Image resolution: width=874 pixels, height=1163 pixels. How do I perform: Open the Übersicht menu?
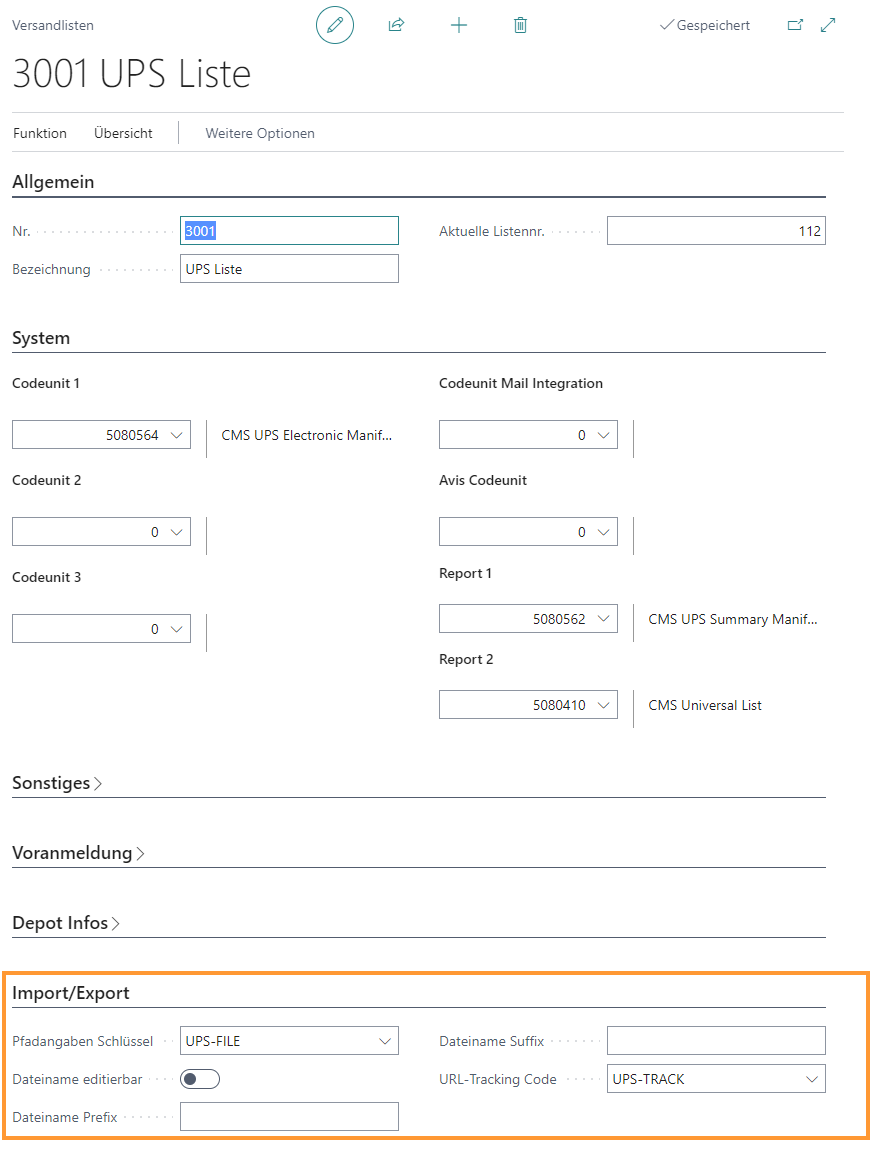(x=123, y=133)
